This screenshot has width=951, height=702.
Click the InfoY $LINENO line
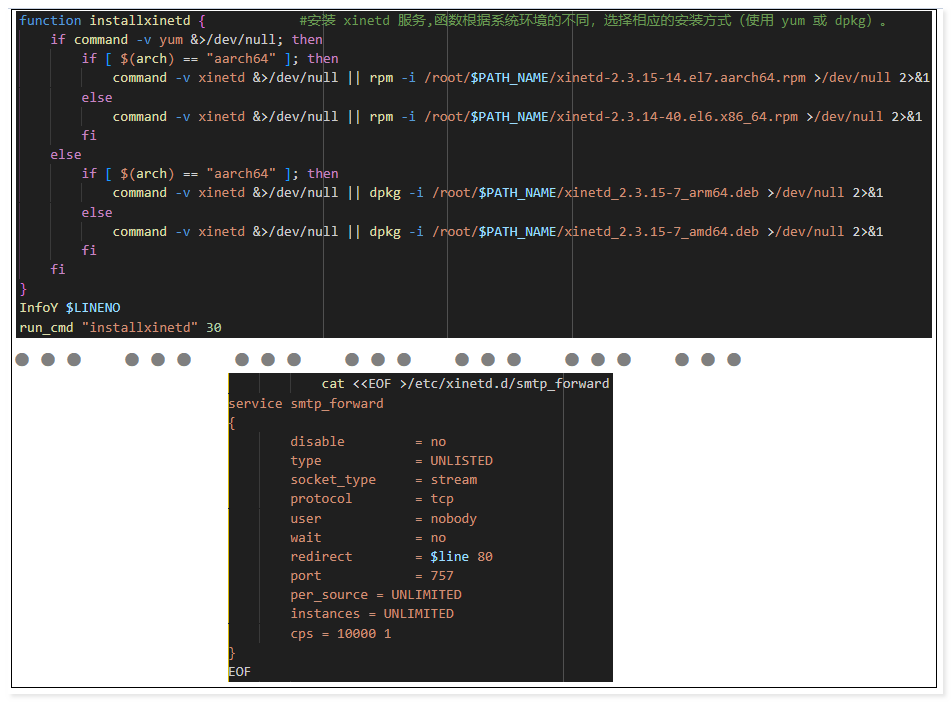coord(70,308)
